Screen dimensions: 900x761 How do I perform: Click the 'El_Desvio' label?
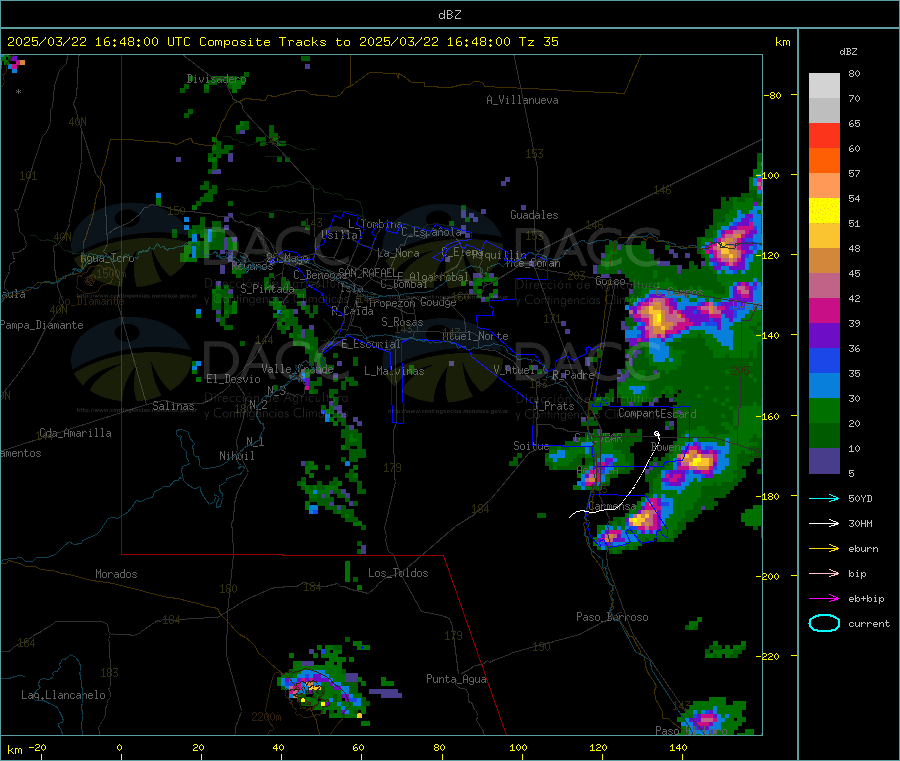pyautogui.click(x=233, y=379)
